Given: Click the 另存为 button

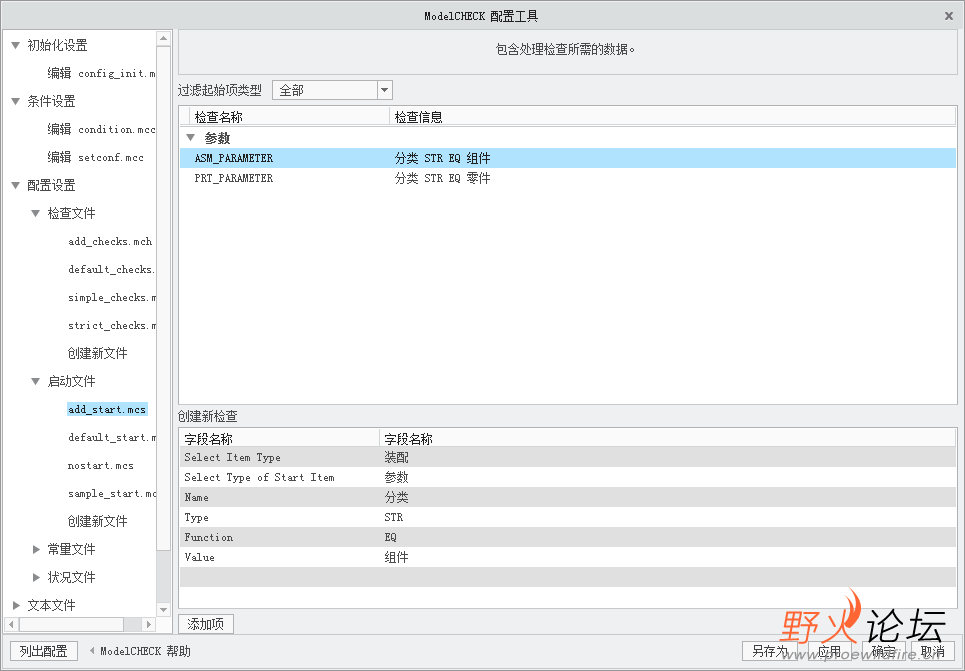Looking at the screenshot, I should click(769, 651).
